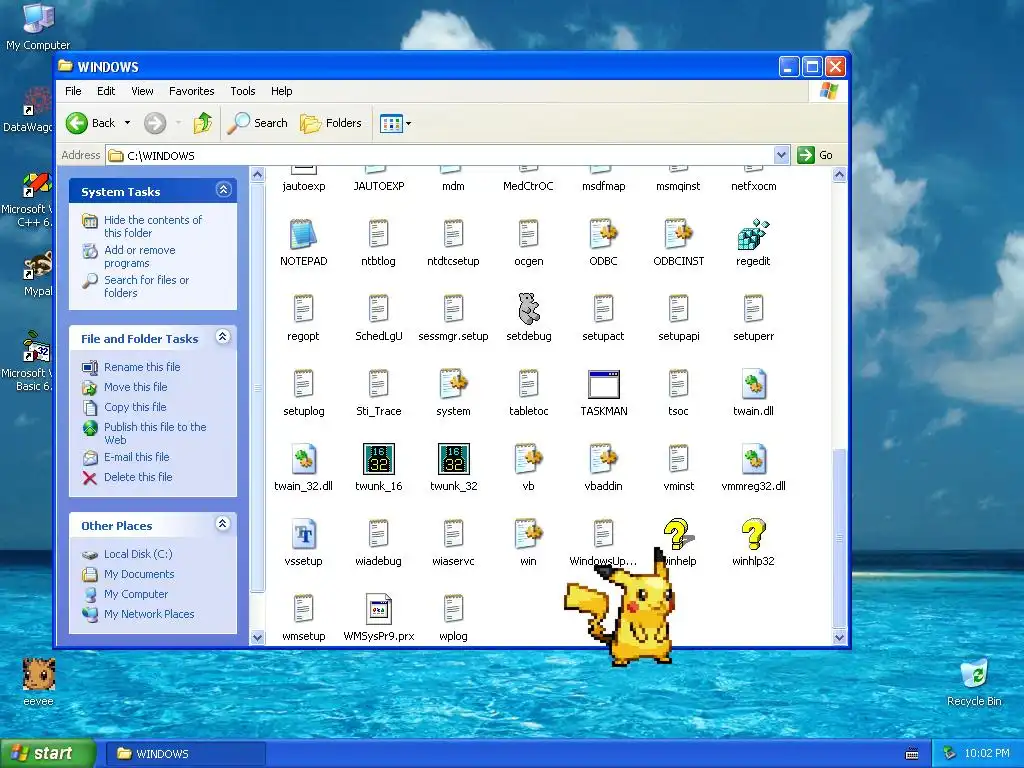Select the TASKMAN application icon
Screen dimensions: 1024x768
pos(603,384)
